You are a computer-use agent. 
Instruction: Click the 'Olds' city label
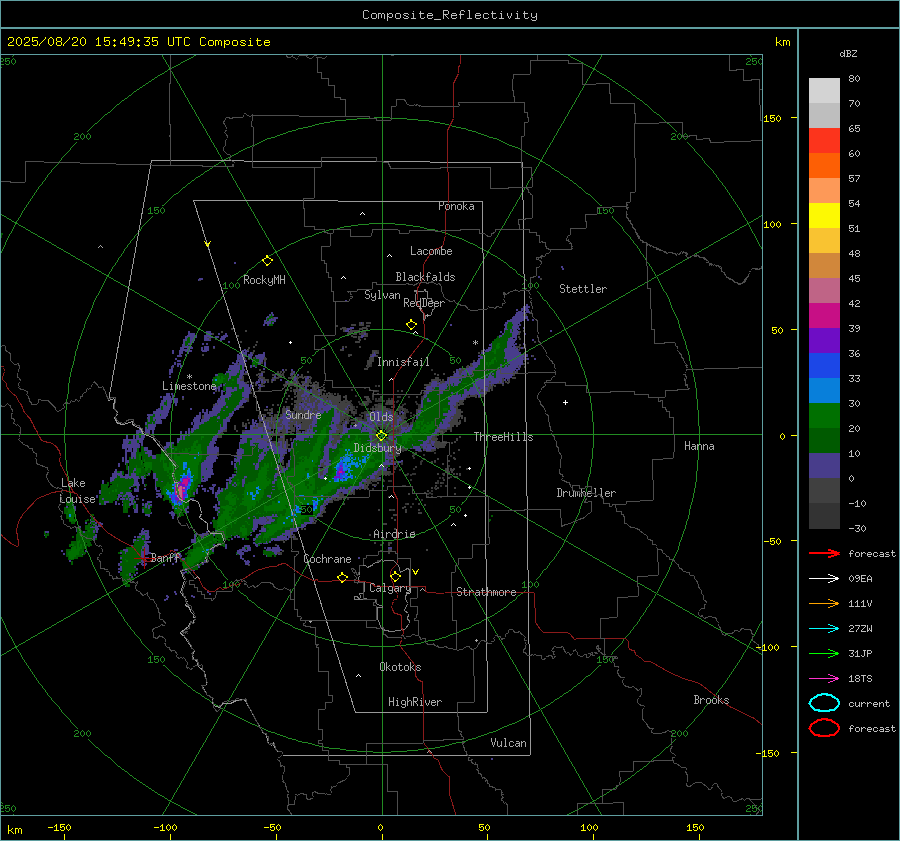point(381,417)
